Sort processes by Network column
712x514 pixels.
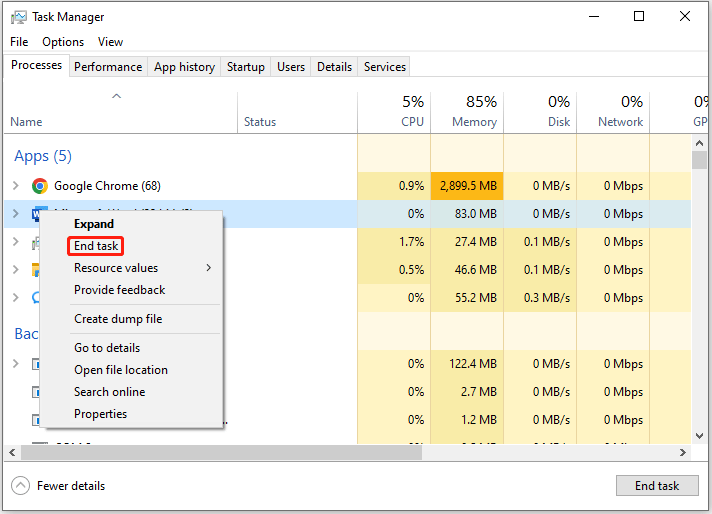point(613,113)
